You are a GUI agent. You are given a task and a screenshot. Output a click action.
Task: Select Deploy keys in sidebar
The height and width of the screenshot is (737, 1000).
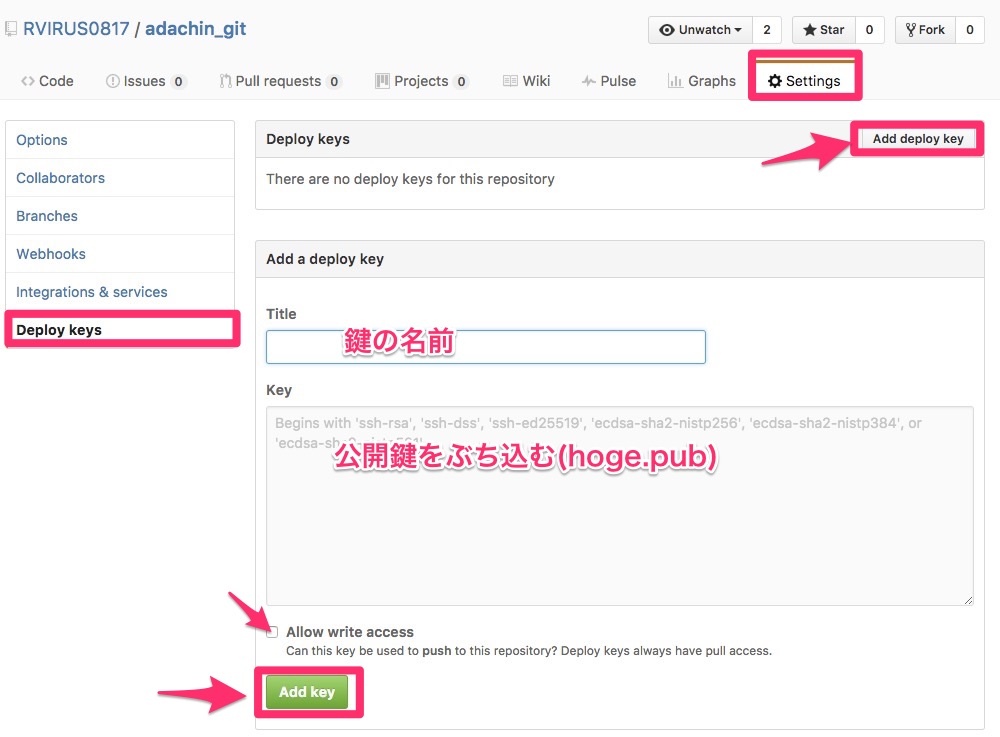[x=120, y=330]
